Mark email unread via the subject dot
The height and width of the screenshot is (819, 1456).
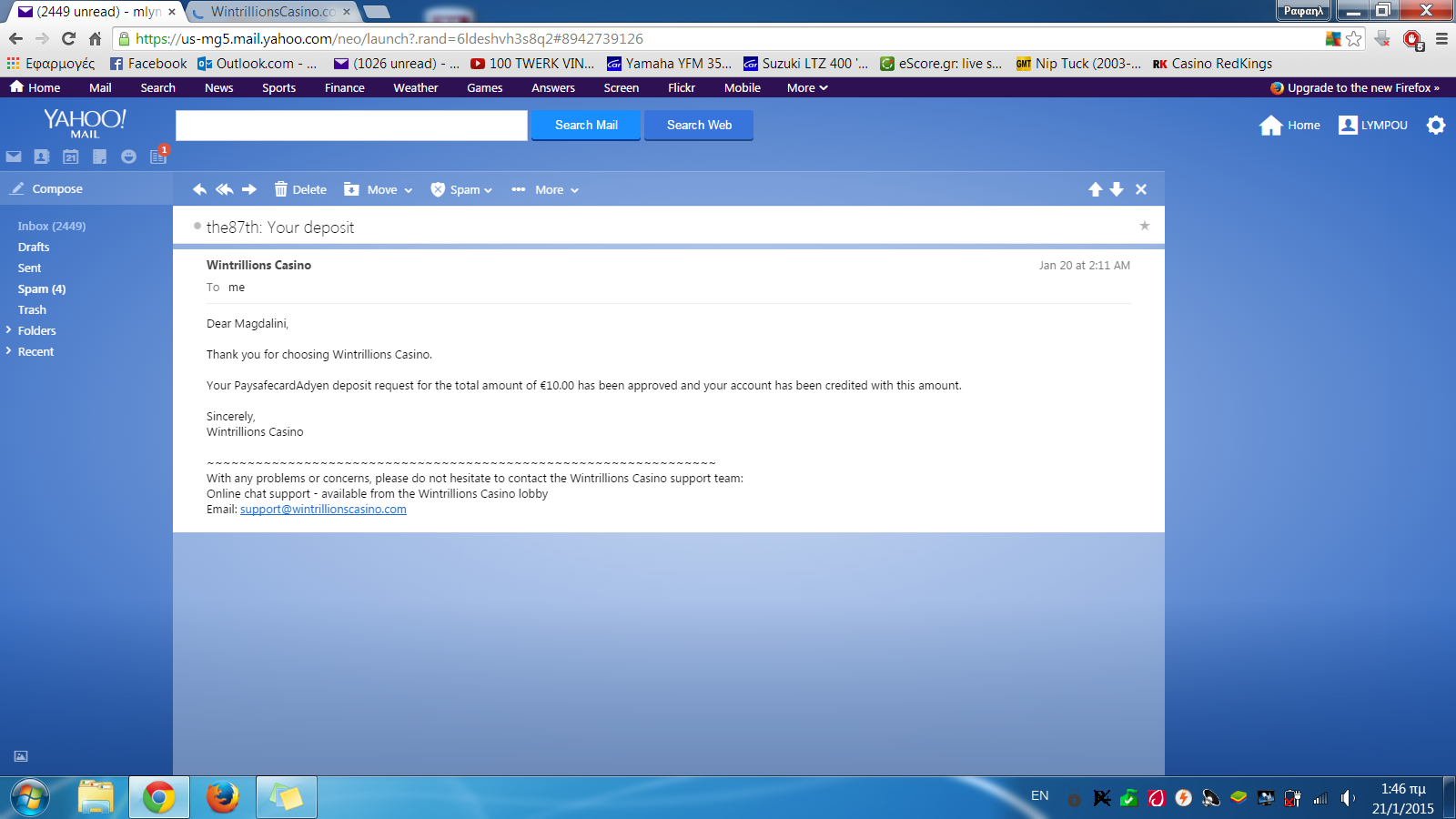[197, 226]
